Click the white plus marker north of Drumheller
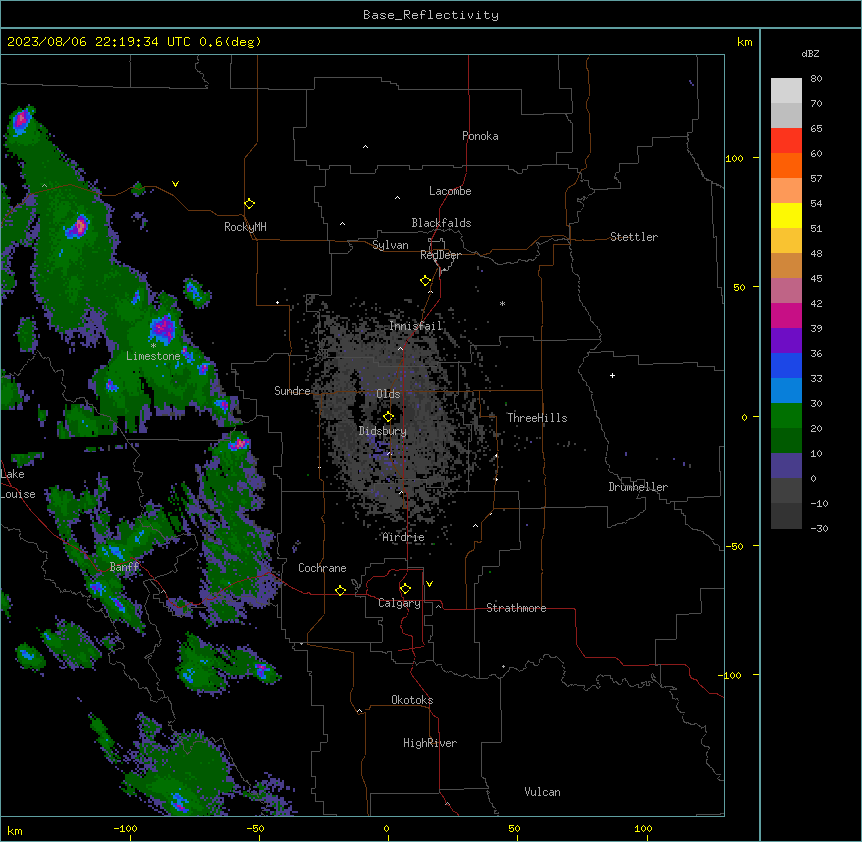This screenshot has height=842, width=862. (612, 375)
